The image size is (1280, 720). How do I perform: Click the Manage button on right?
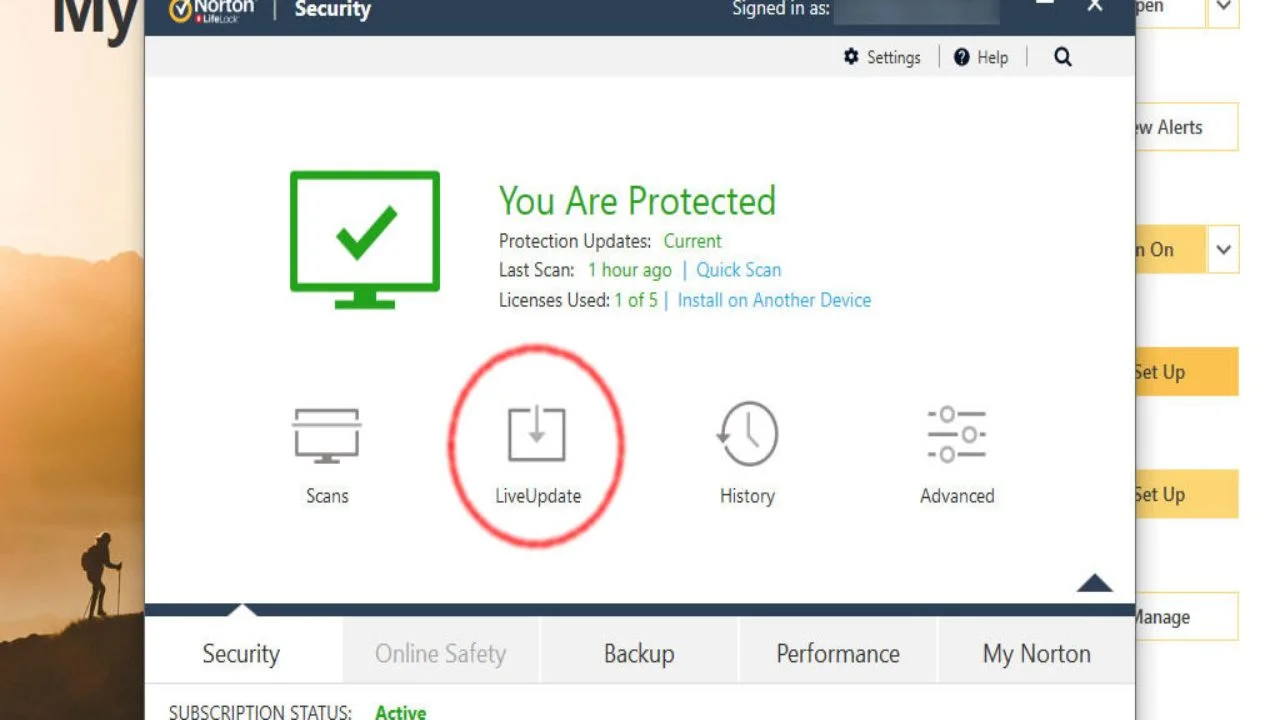coord(1185,617)
